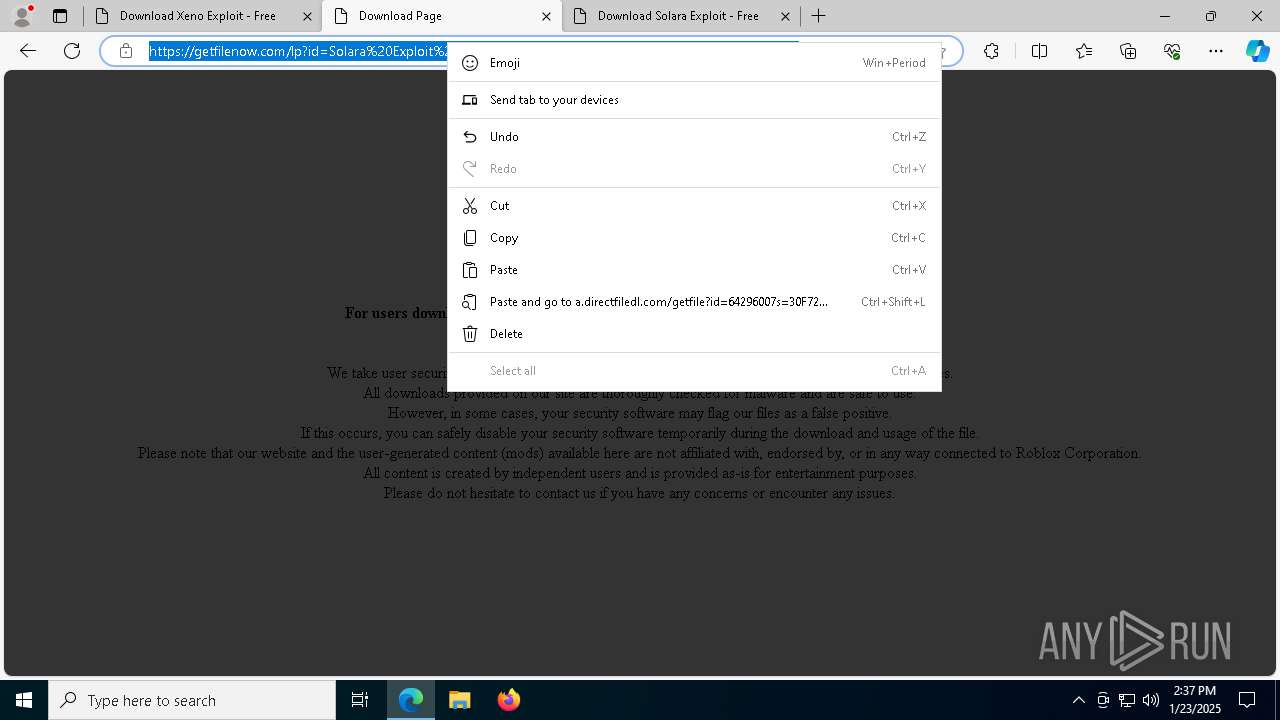Switch to Download Xeno Exploit tab

click(202, 16)
